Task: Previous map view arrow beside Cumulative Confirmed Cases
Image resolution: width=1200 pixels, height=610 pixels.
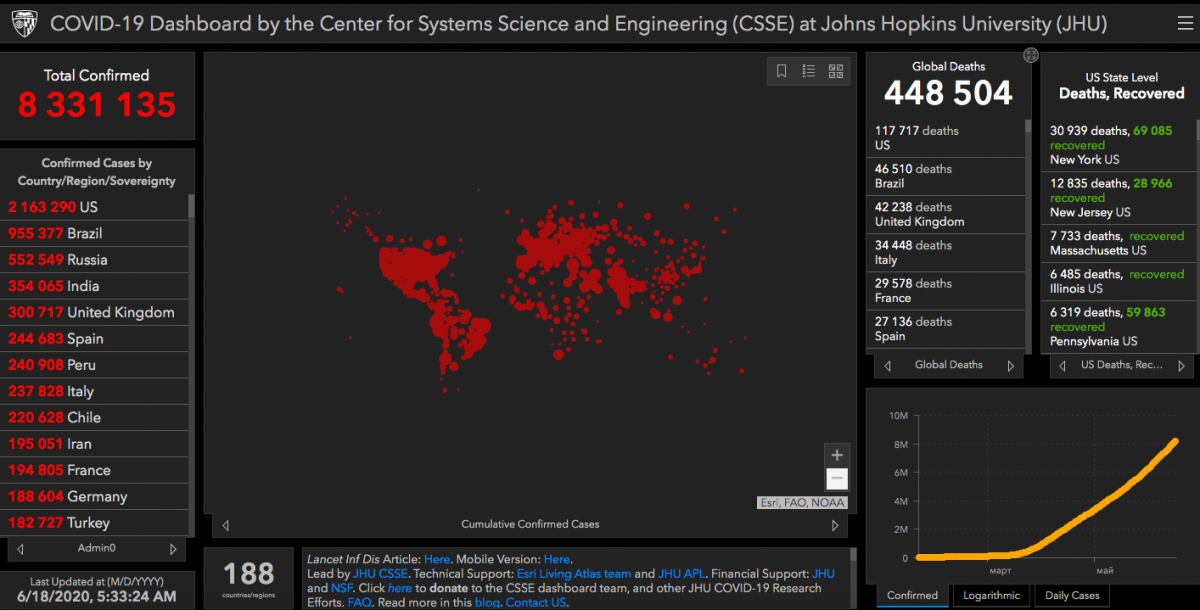Action: click(x=225, y=525)
